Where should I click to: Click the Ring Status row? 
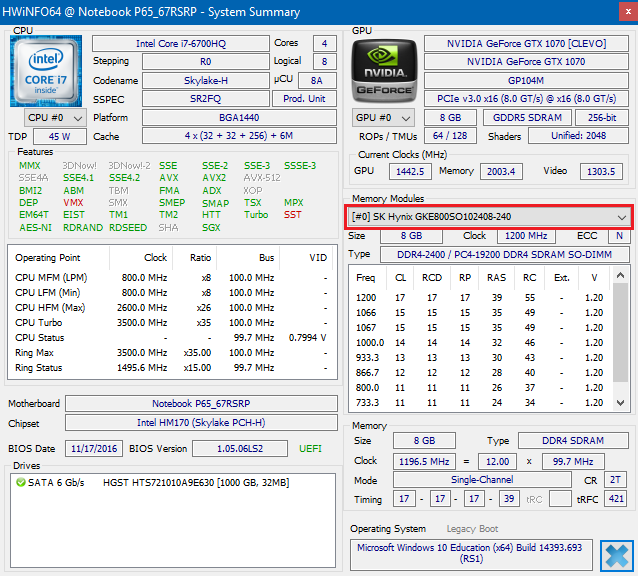(x=171, y=368)
